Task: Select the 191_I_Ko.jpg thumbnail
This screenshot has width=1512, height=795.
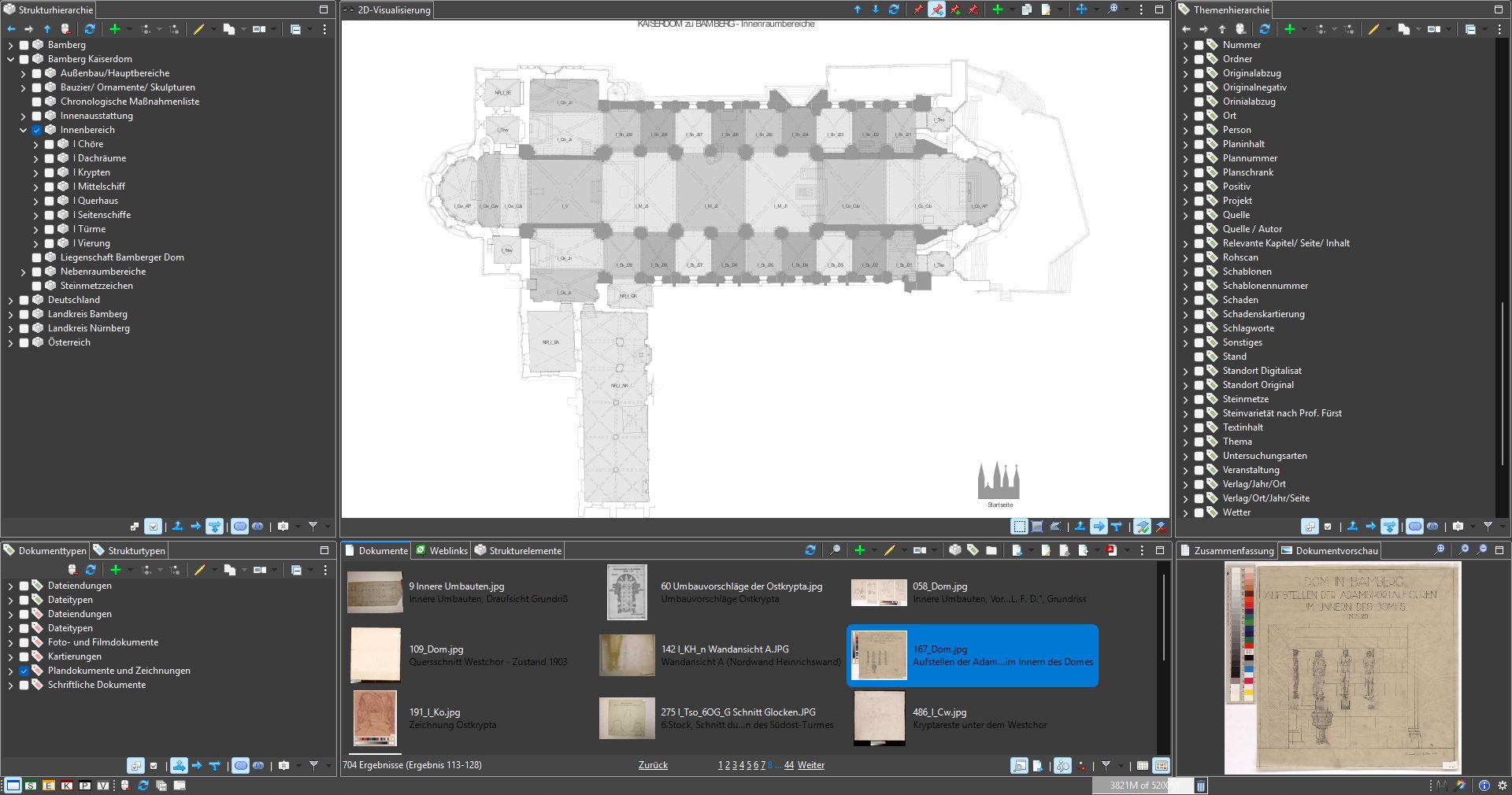Action: coord(375,718)
